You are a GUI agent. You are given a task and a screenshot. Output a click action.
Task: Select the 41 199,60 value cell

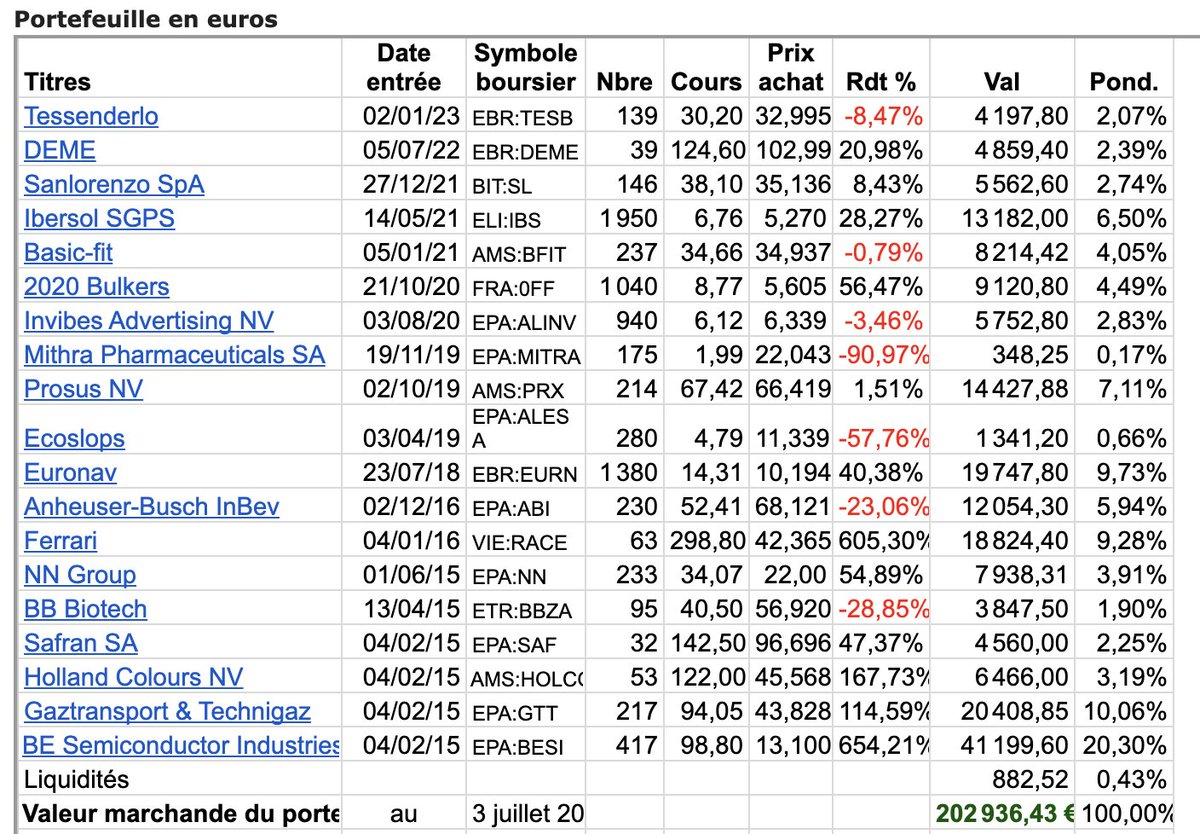(1014, 745)
